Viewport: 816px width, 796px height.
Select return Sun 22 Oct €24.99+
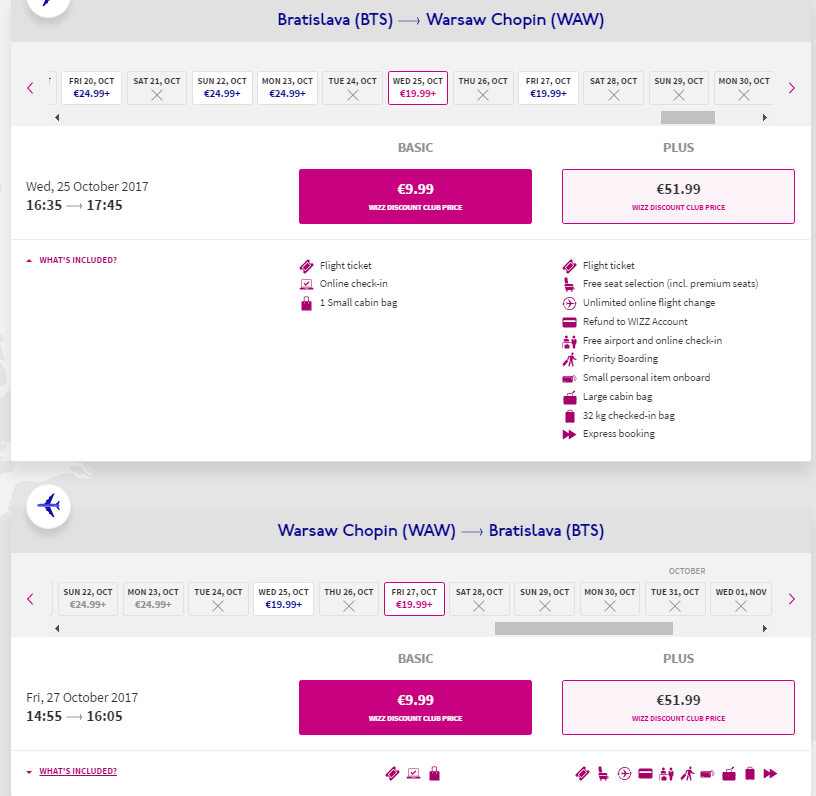coord(88,599)
